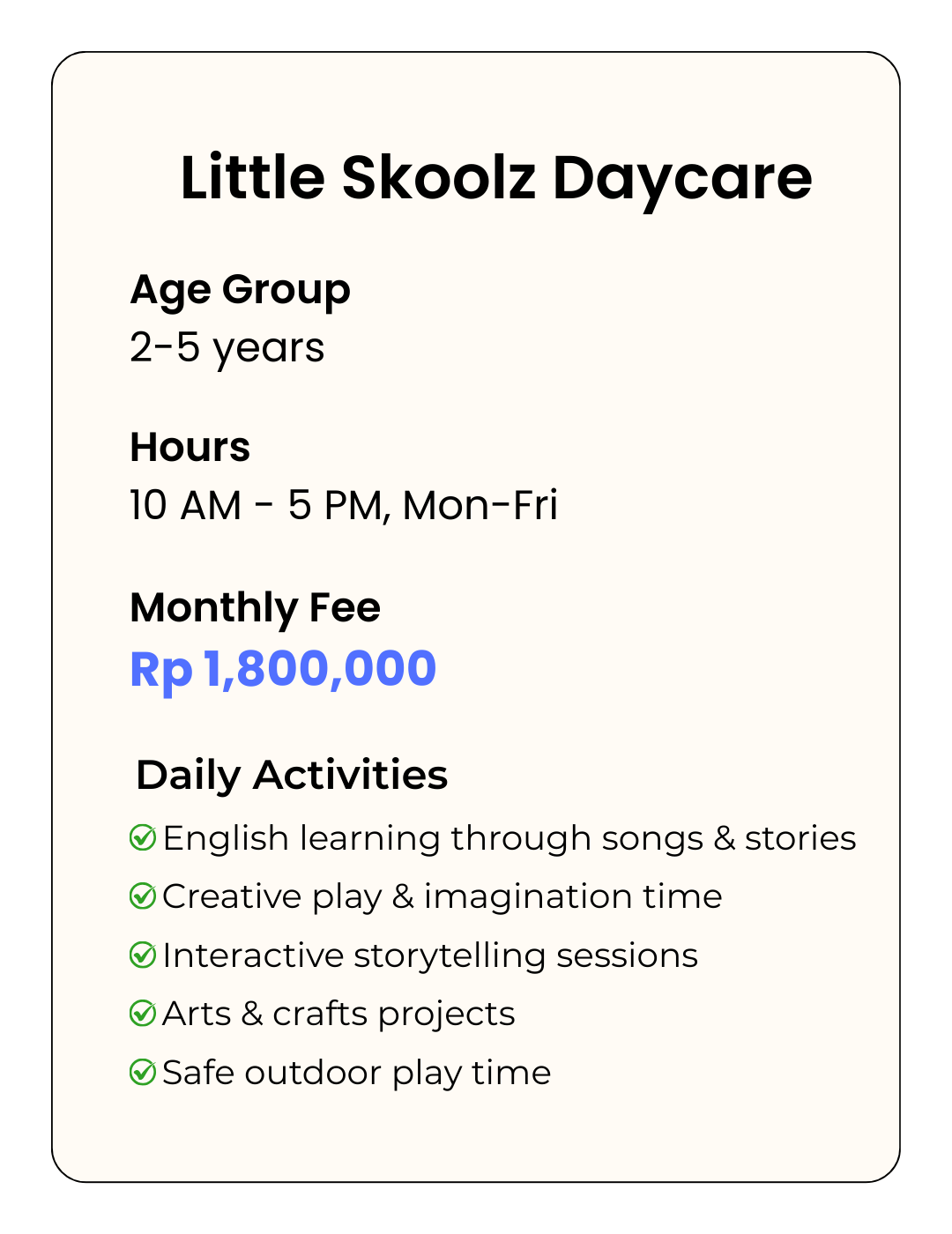Select the Daily Activities heading

click(292, 775)
